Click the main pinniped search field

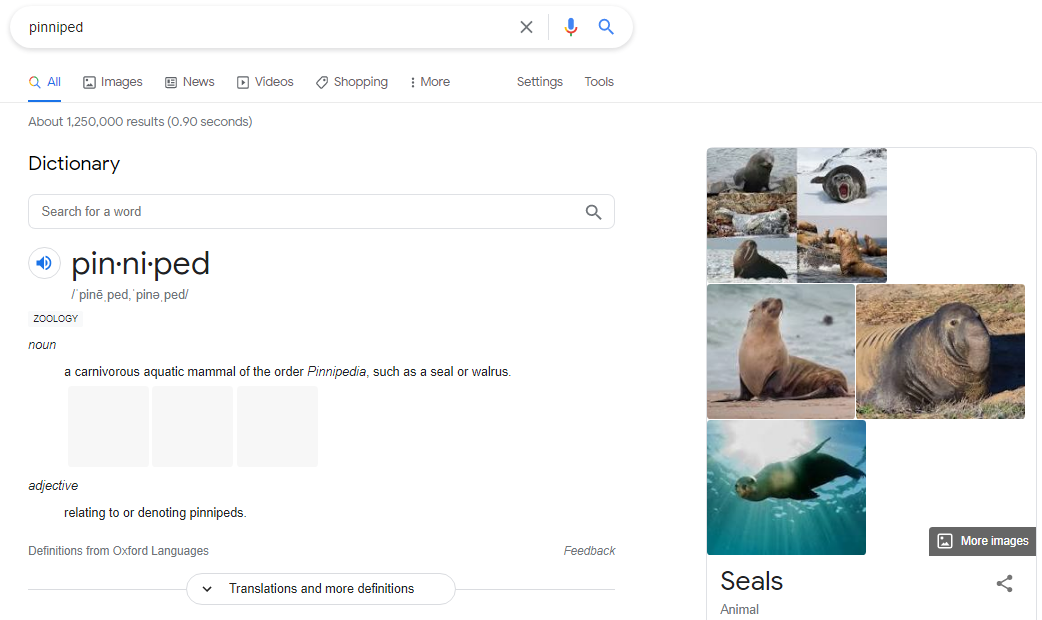(260, 27)
